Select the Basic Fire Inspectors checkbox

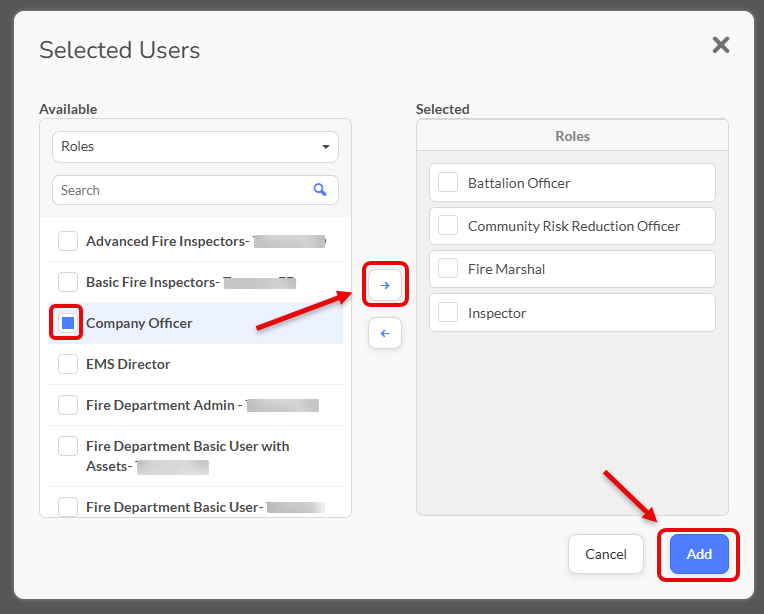pos(68,282)
